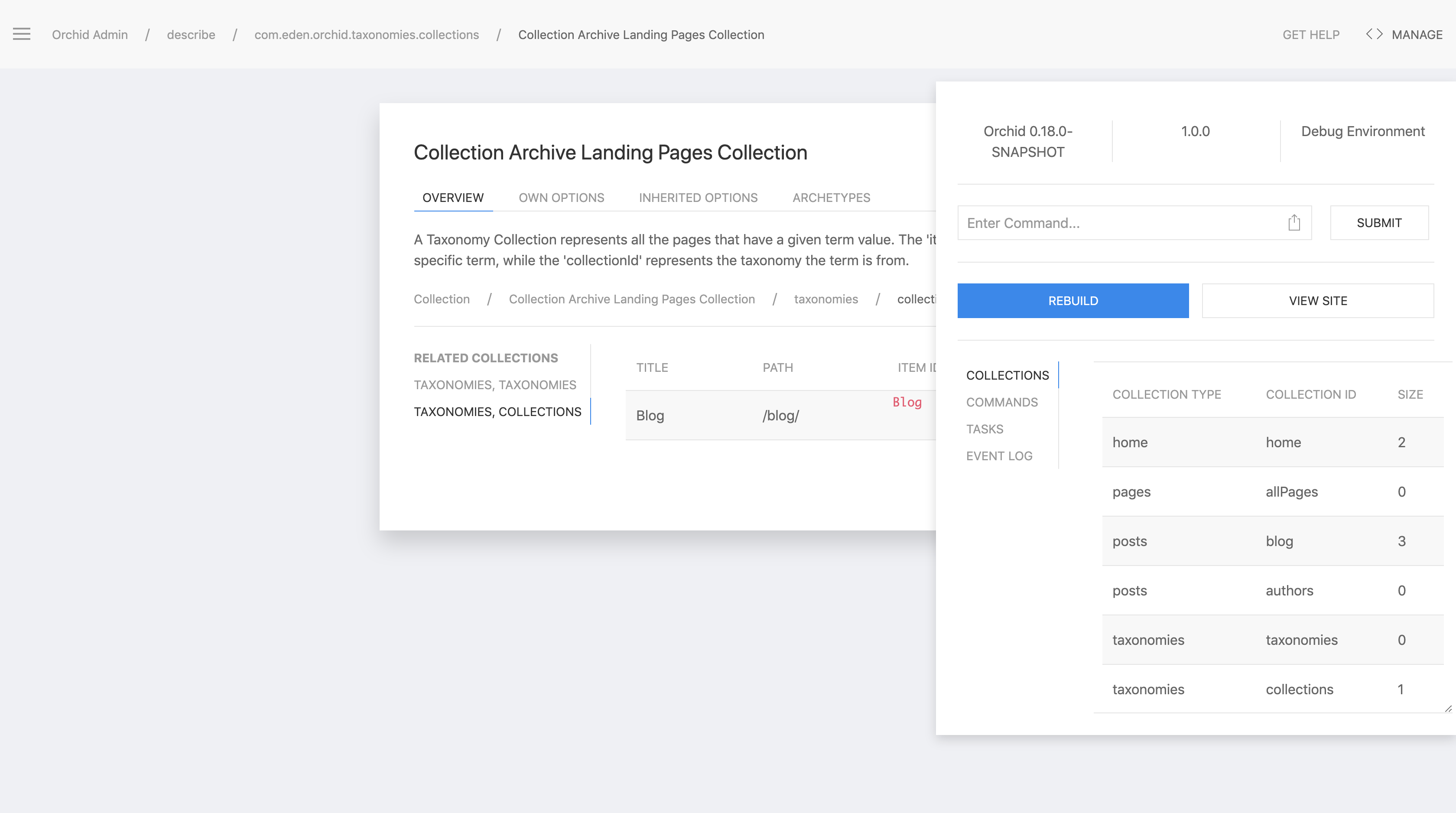Screen dimensions: 1456x813
Task: Select the COMMANDS tab in the manage panel
Action: pyautogui.click(x=1001, y=402)
